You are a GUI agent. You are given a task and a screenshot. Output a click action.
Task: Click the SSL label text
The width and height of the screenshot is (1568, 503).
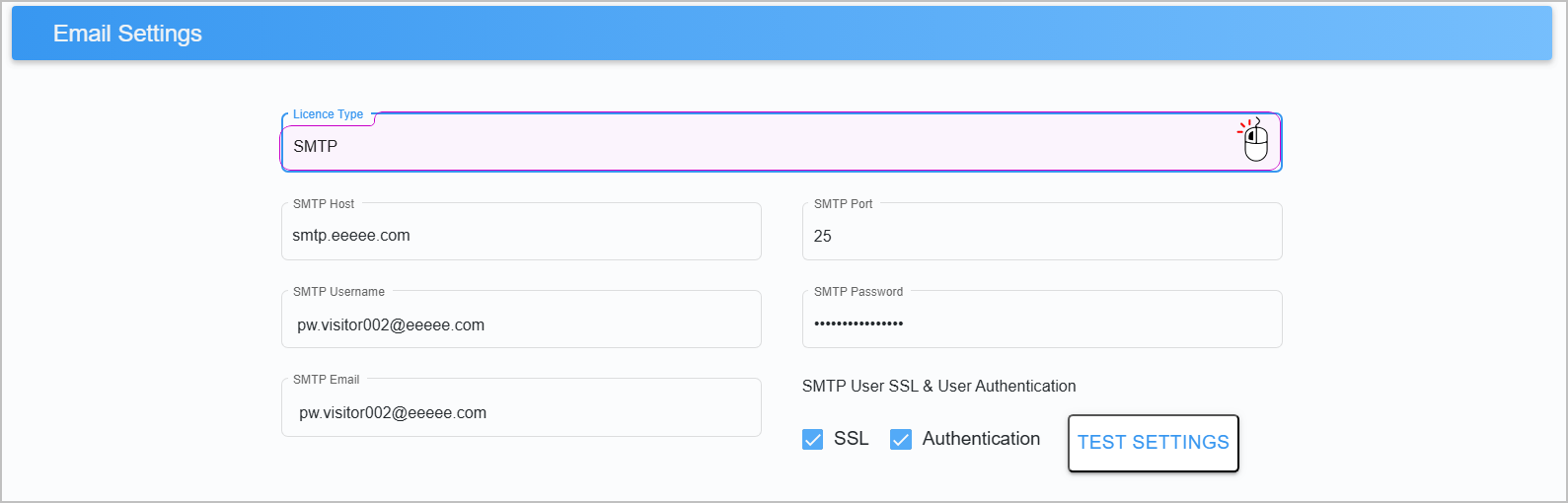(x=851, y=439)
